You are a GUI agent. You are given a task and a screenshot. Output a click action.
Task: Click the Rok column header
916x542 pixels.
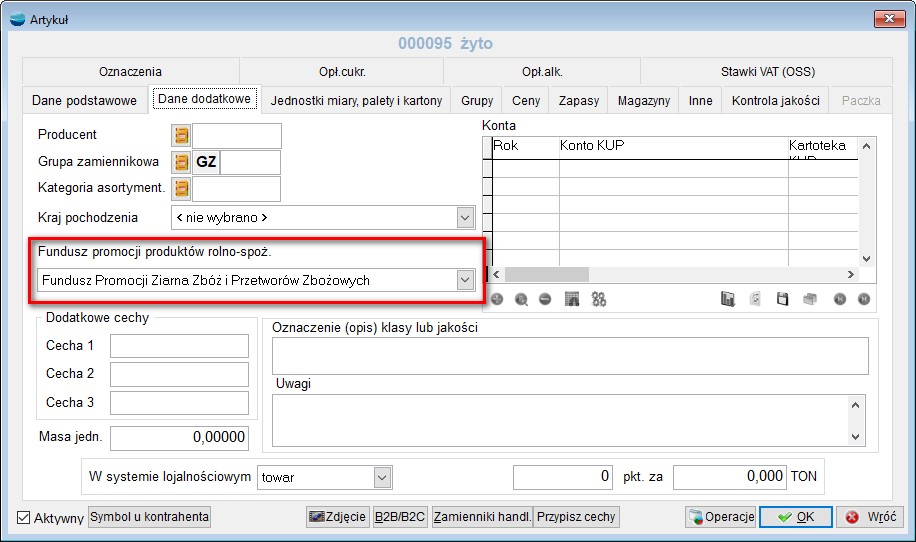[526, 148]
